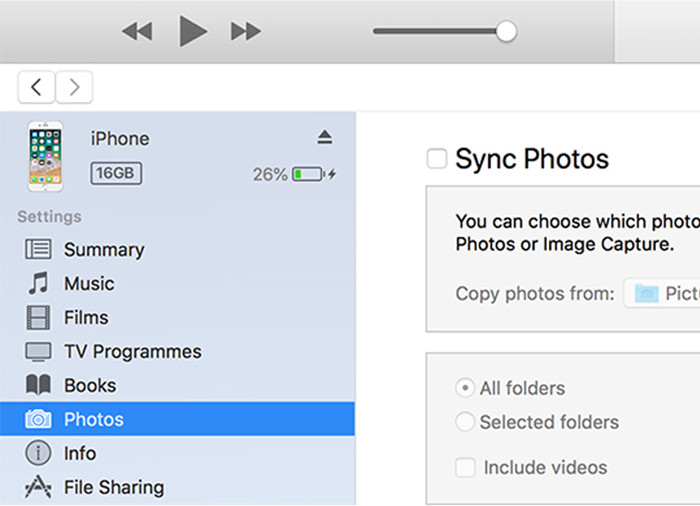Open the Music settings section
The height and width of the screenshot is (506, 700).
[x=178, y=284]
